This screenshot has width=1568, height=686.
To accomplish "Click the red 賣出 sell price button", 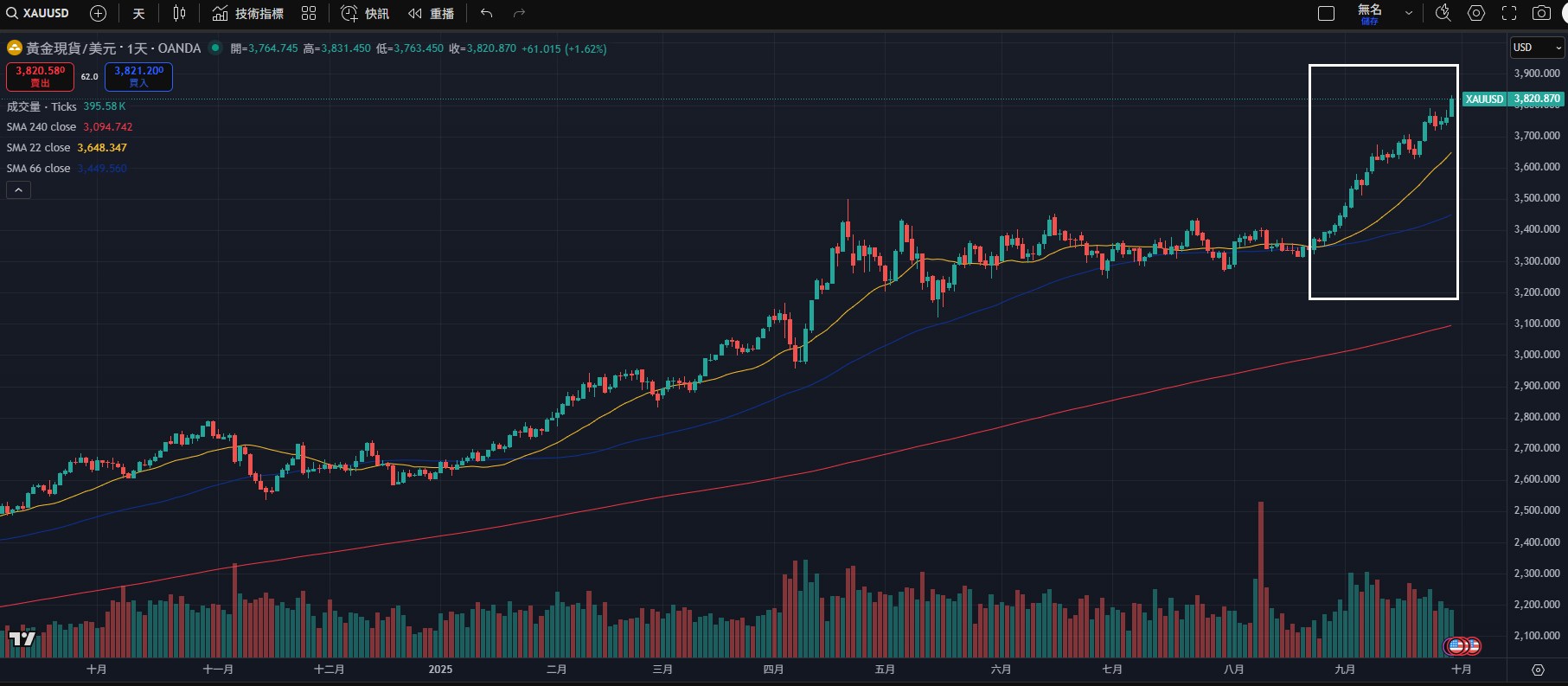I will [x=40, y=76].
